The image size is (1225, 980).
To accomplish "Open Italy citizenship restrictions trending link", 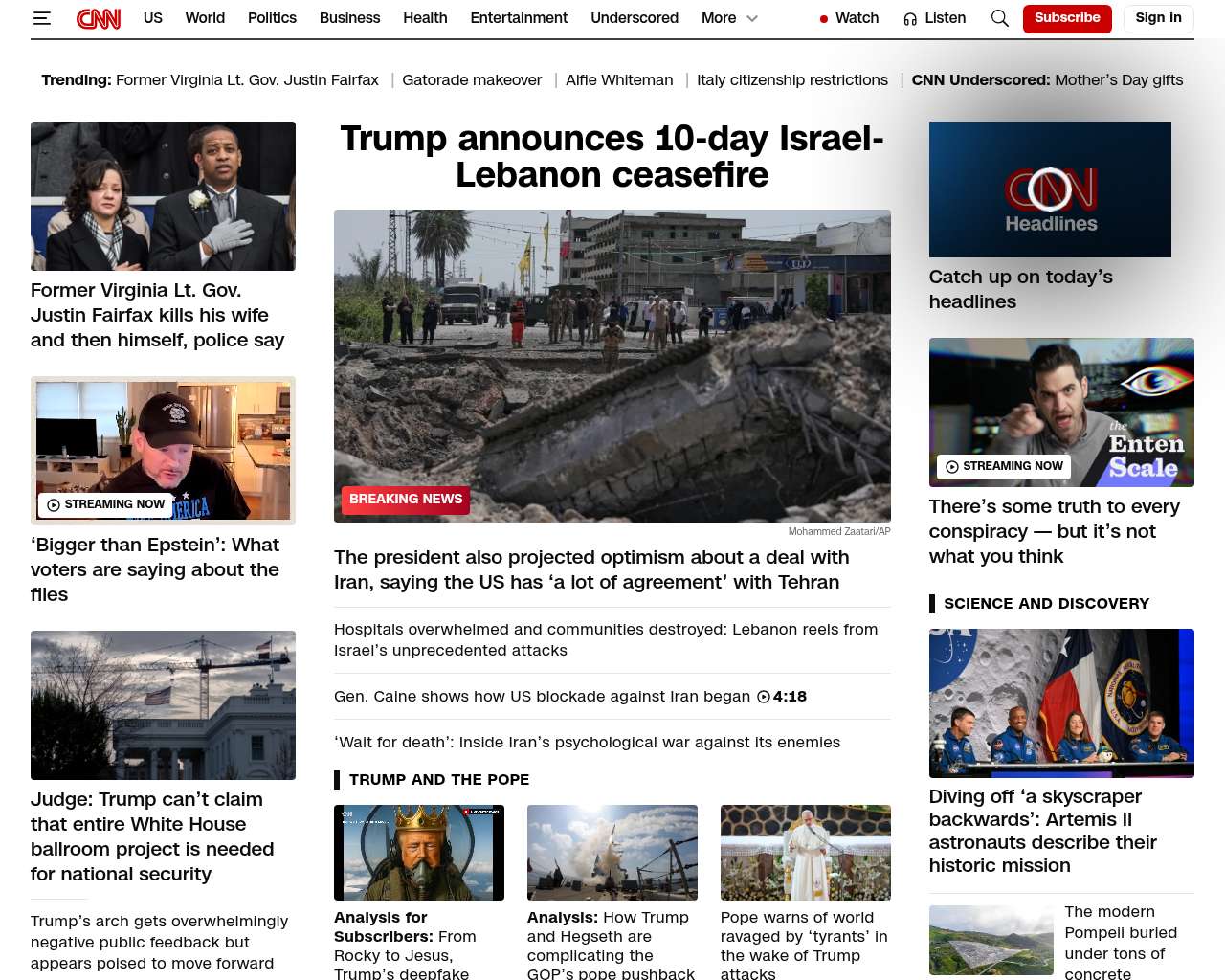I will [791, 80].
